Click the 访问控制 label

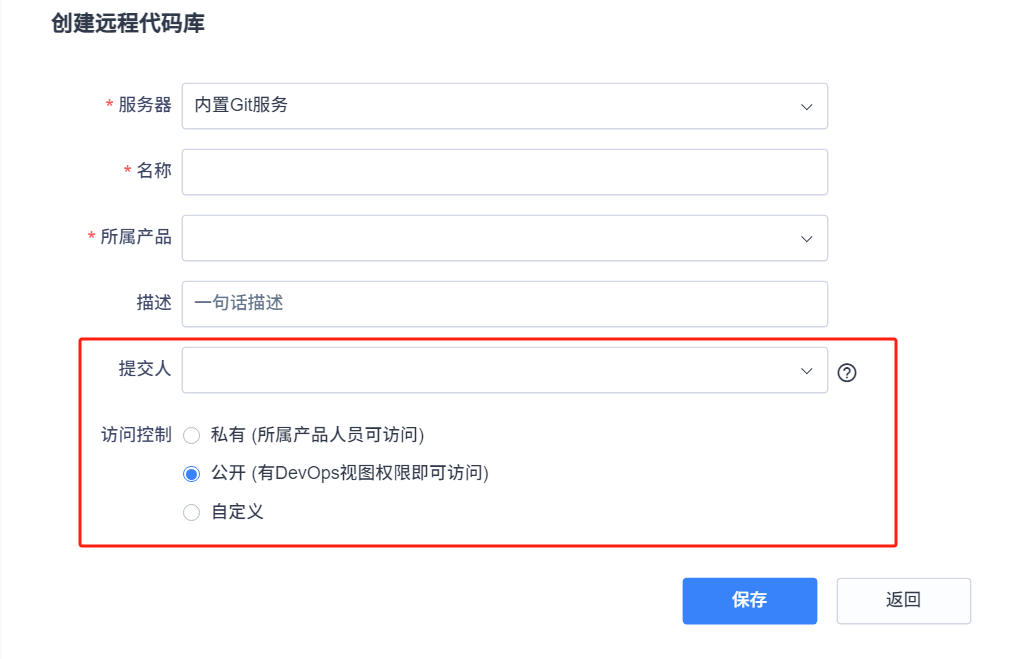[136, 435]
